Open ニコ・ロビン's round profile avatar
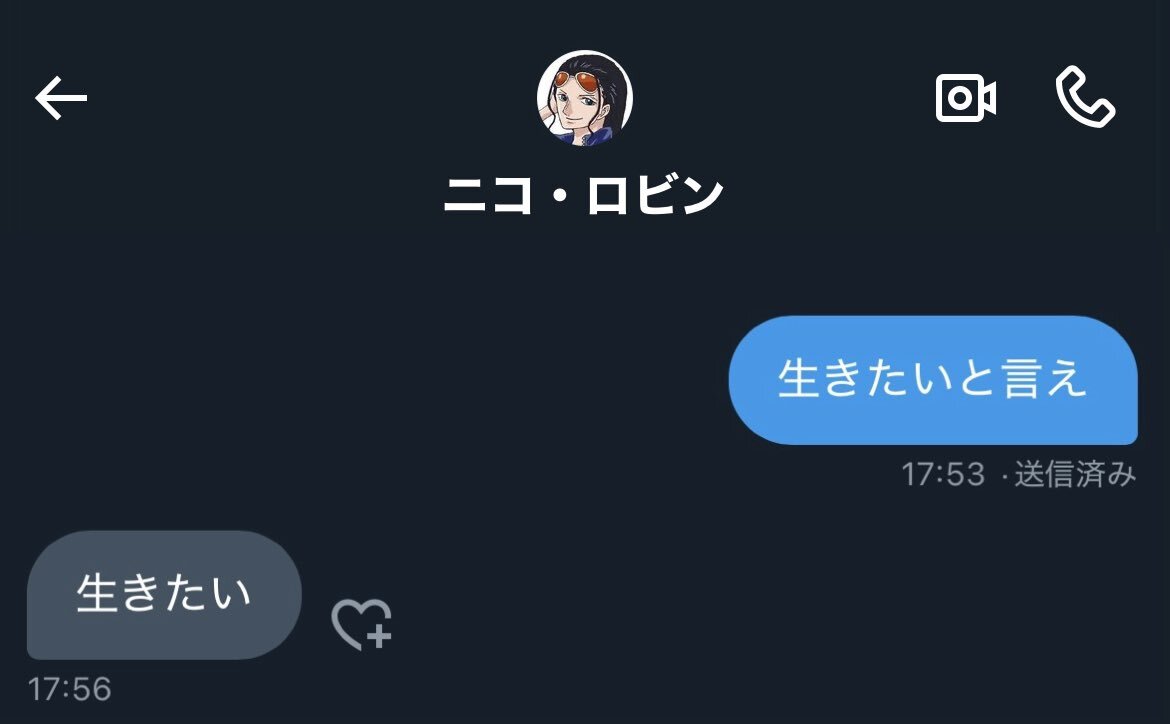This screenshot has height=724, width=1170. tap(584, 98)
